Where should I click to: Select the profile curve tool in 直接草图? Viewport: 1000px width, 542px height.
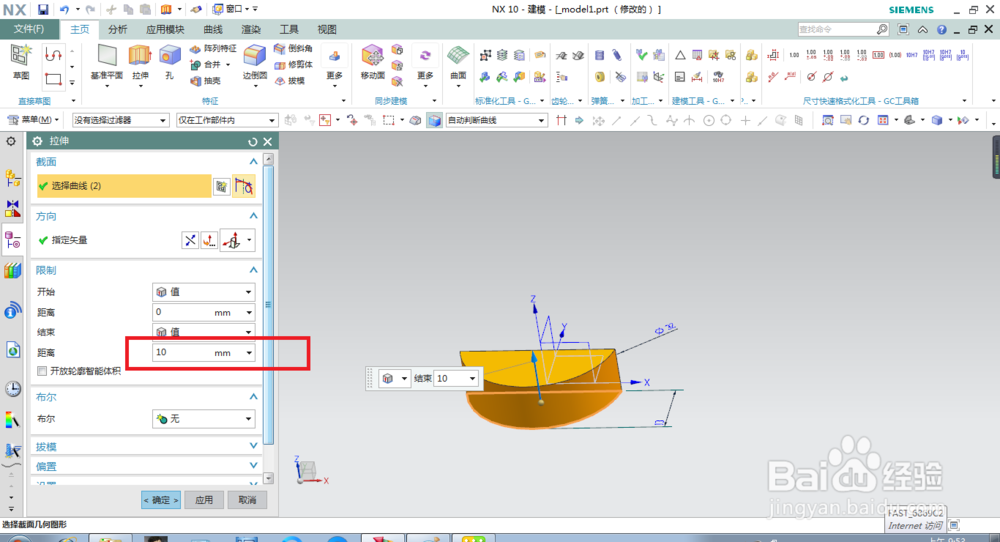click(53, 55)
